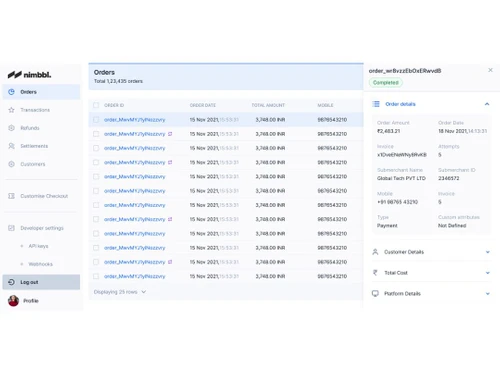Viewport: 500px width, 375px height.
Task: Click the Log out arrow icon
Action: 11,282
